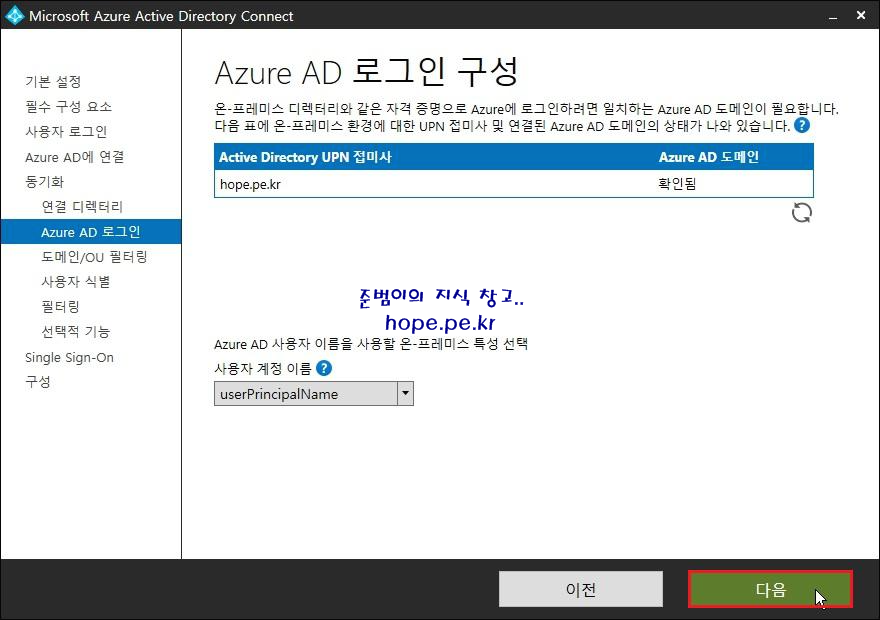Click the 이전 button
880x620 pixels.
(581, 589)
